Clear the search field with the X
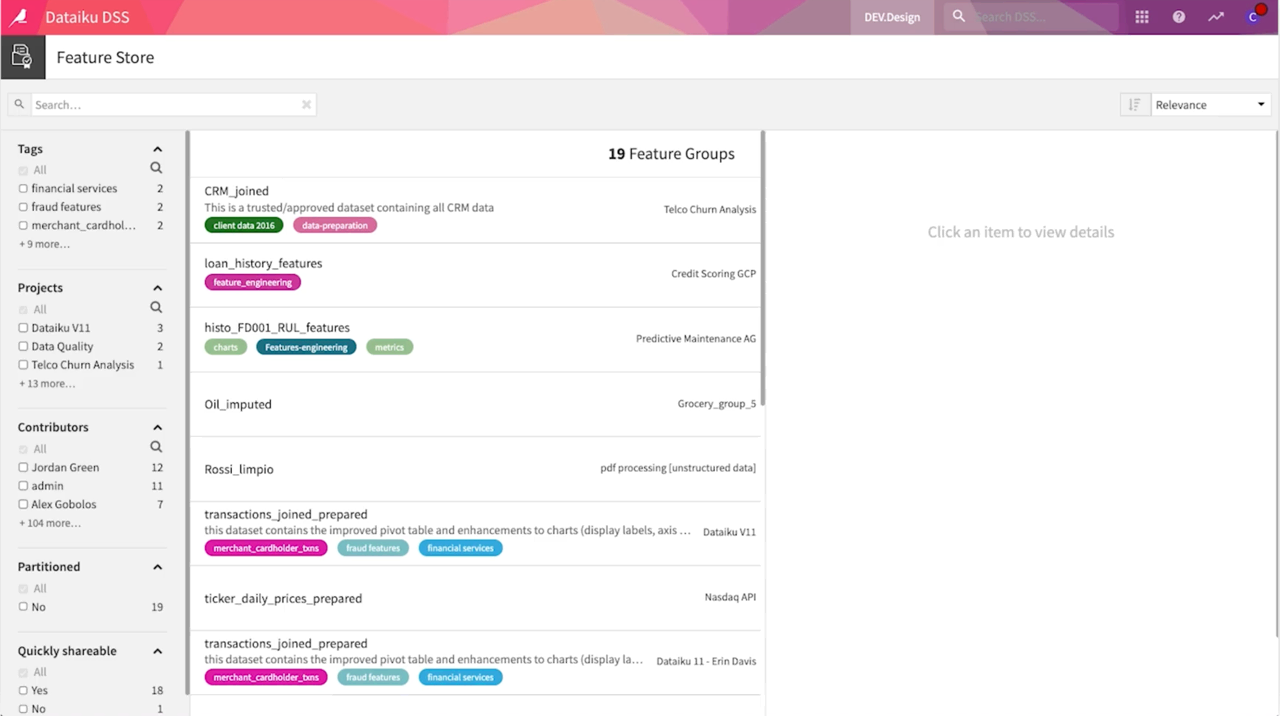Image resolution: width=1280 pixels, height=716 pixels. 306,104
